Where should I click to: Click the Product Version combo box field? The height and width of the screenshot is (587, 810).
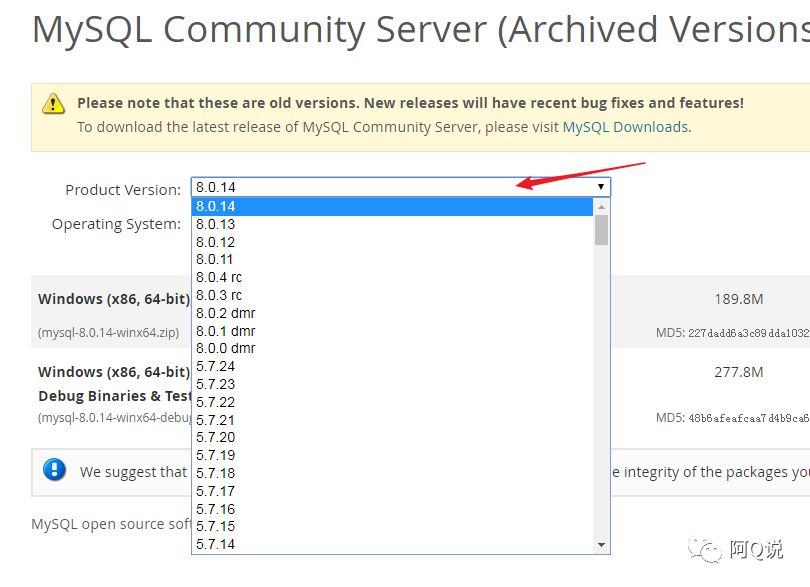(x=401, y=187)
